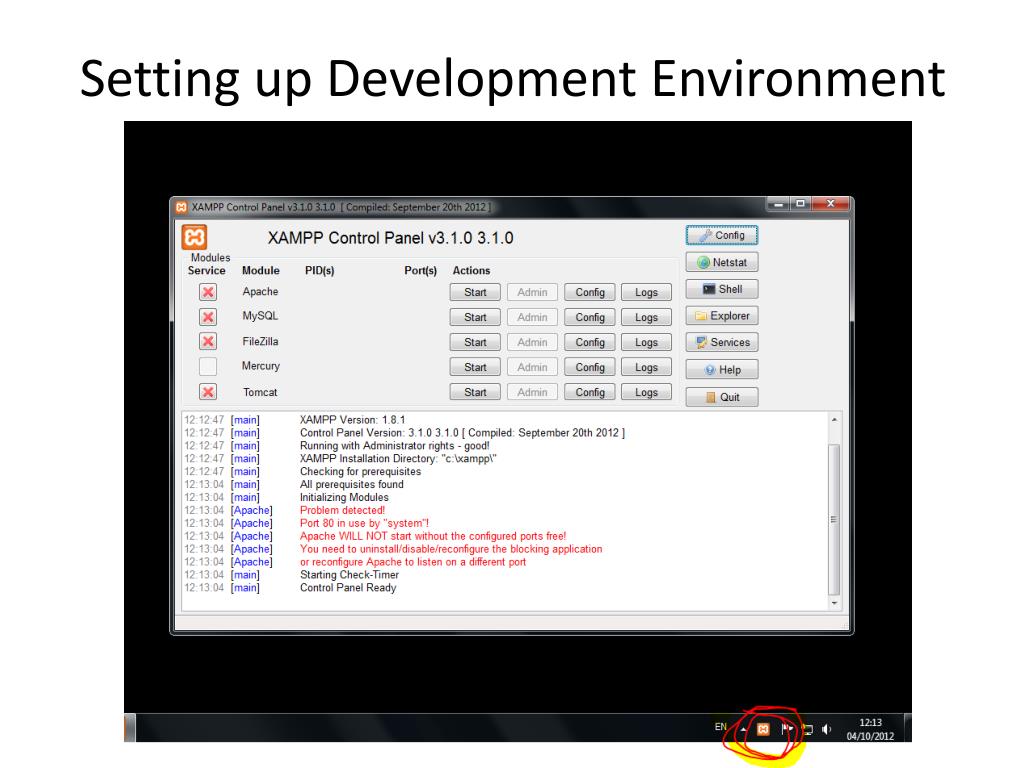Click the XAMPP tray icon in the taskbar
The height and width of the screenshot is (768, 1024).
(763, 729)
